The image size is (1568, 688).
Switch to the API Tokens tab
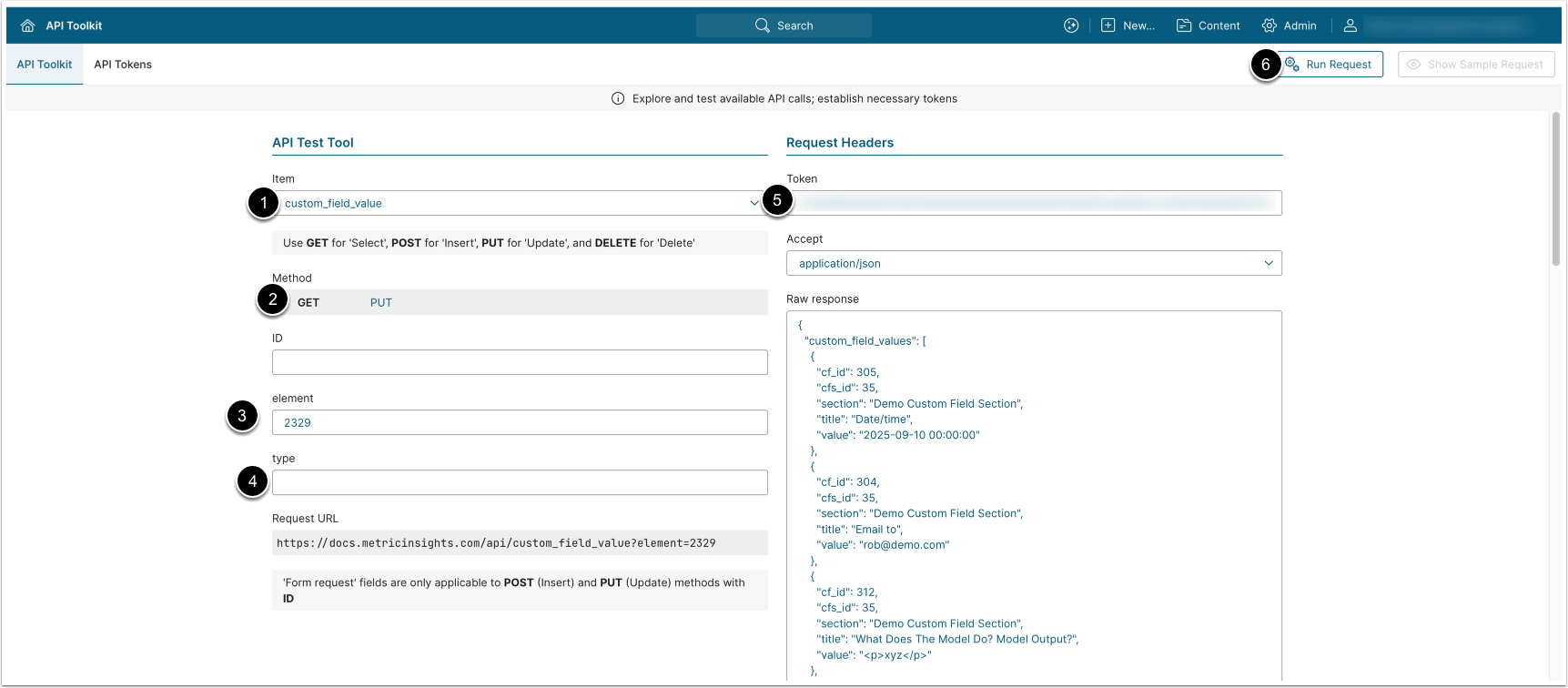(x=123, y=65)
